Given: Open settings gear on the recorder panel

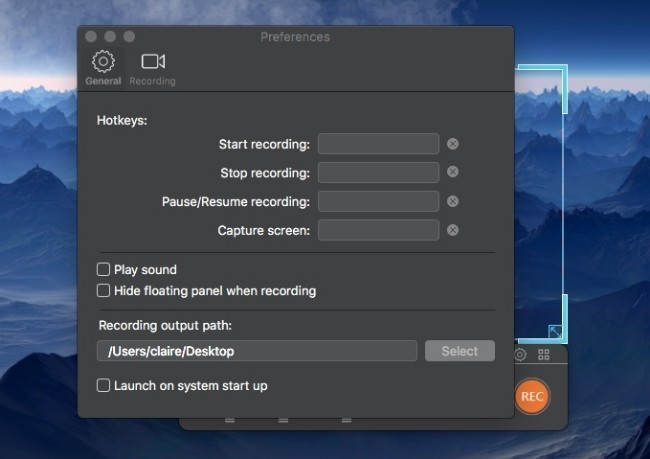Looking at the screenshot, I should [520, 355].
